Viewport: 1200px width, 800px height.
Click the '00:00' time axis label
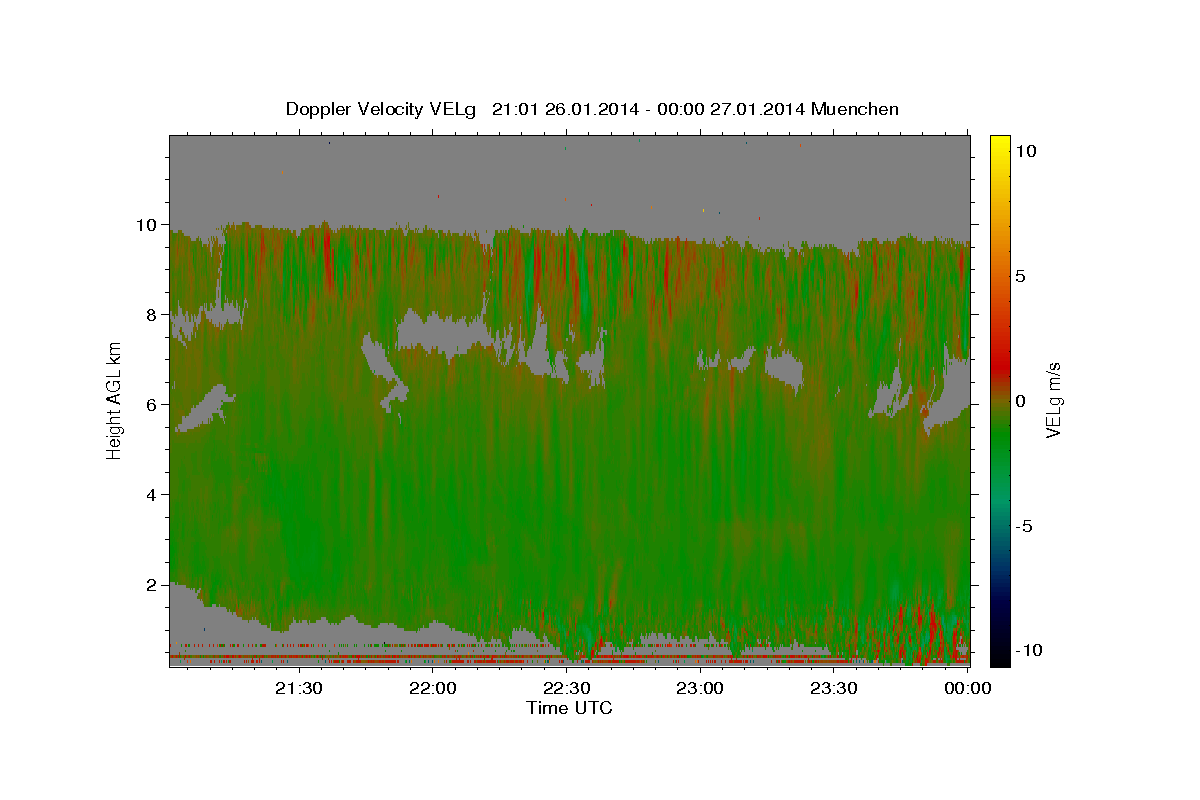pos(968,687)
